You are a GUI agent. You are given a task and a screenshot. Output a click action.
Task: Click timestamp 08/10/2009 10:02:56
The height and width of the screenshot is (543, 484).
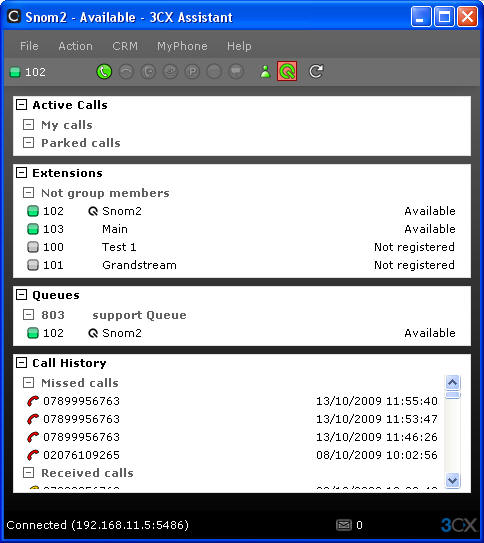point(377,455)
